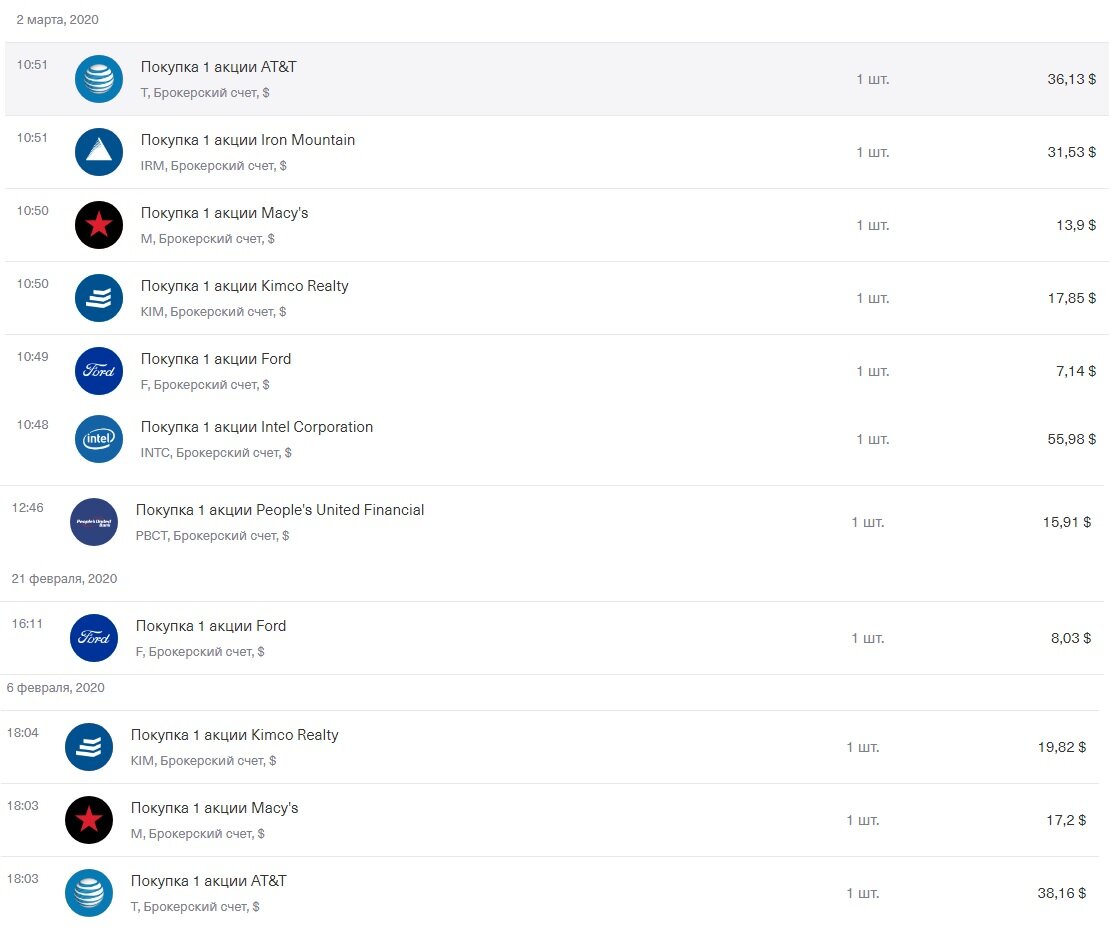Click the amount 19,82 $
Viewport: 1111px width, 929px height.
point(1061,748)
